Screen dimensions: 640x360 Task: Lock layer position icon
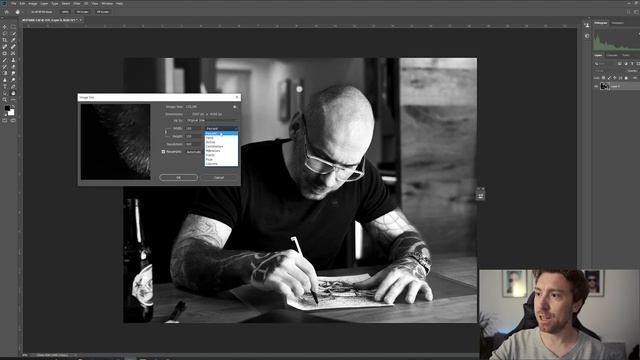tap(615, 78)
